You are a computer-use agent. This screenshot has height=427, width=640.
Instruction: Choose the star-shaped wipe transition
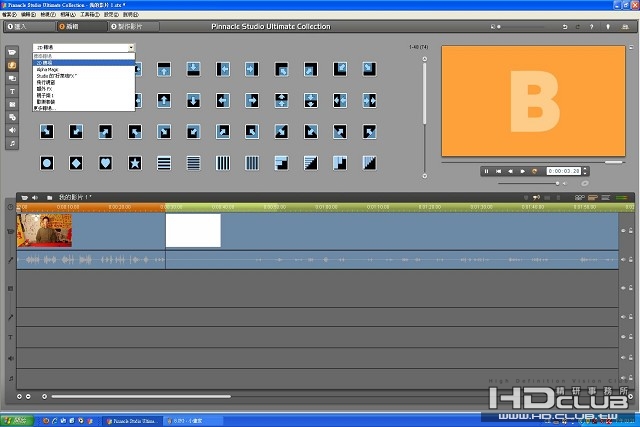tap(135, 163)
